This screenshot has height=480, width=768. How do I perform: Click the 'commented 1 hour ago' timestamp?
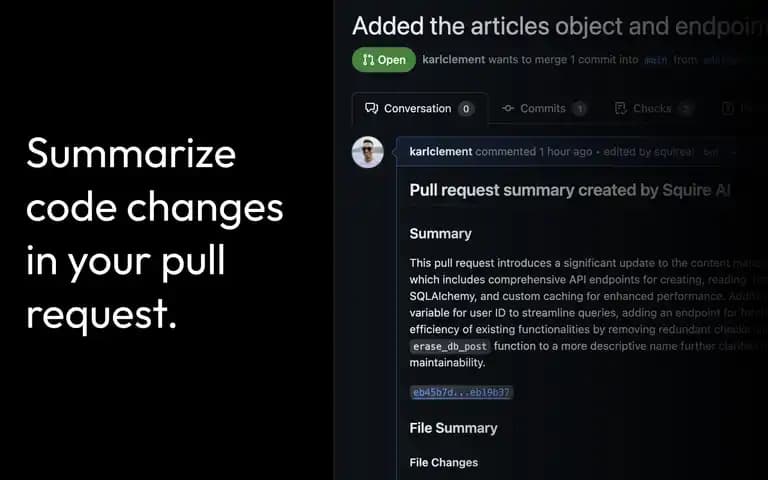pos(533,152)
